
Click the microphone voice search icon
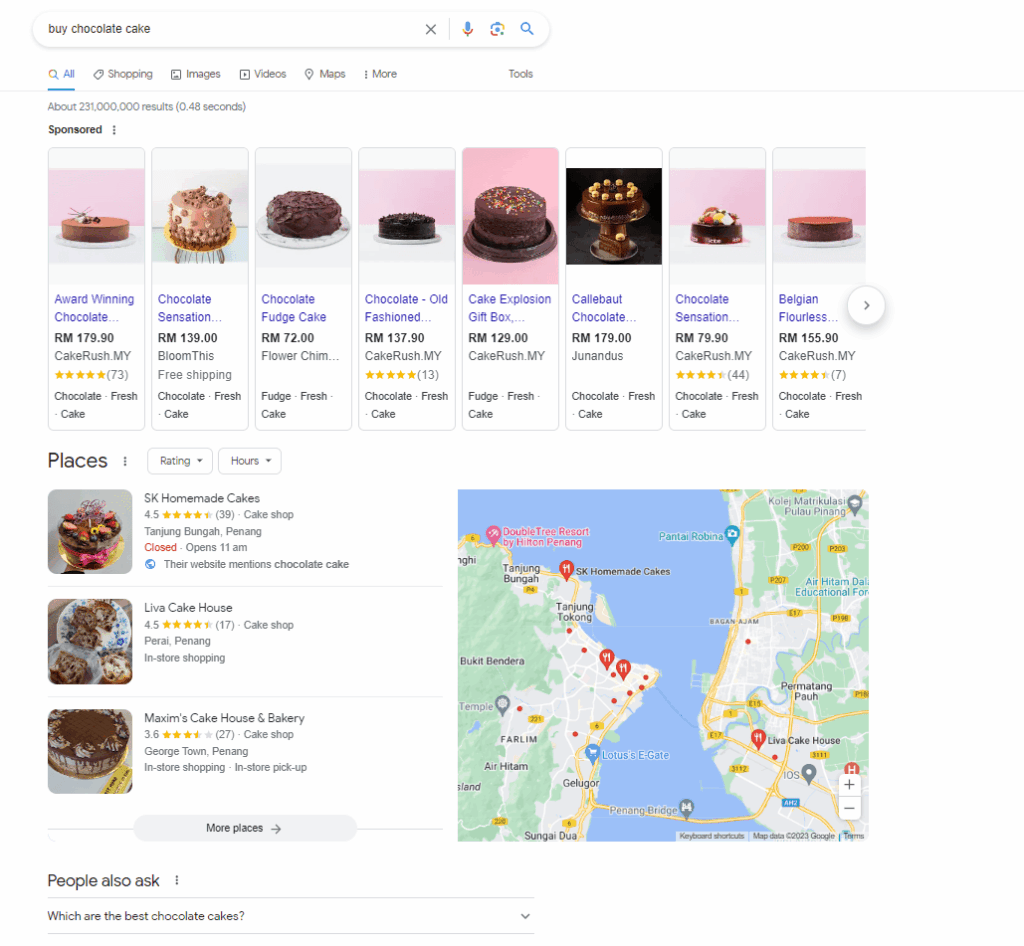click(467, 29)
